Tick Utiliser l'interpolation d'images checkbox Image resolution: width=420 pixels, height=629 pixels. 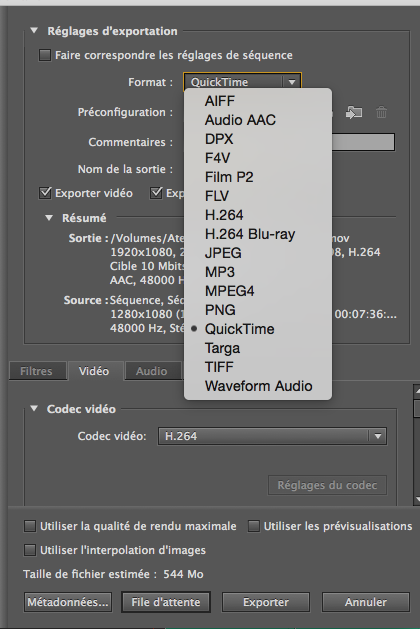(30, 550)
